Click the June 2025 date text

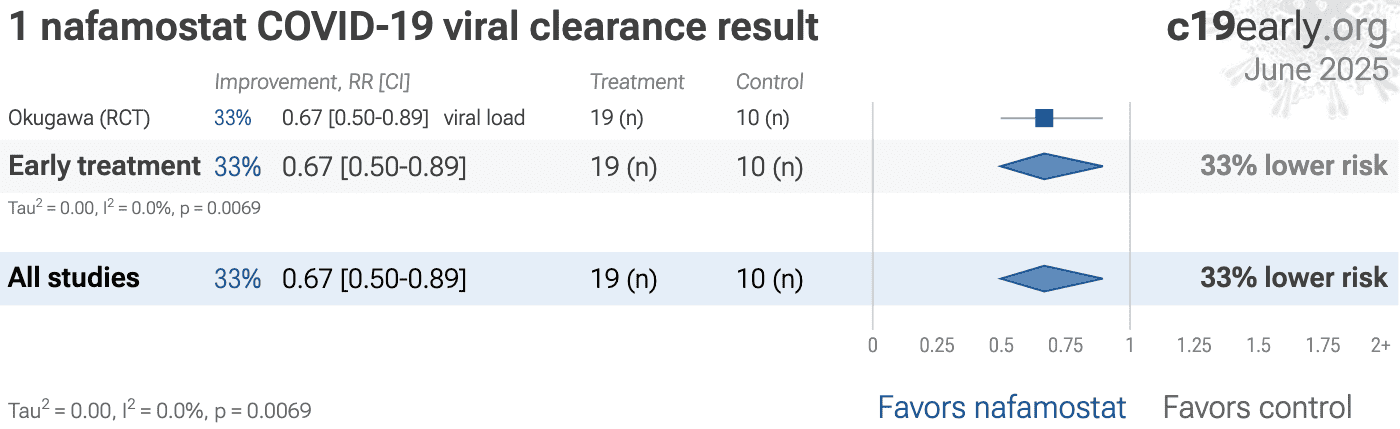(x=1316, y=70)
